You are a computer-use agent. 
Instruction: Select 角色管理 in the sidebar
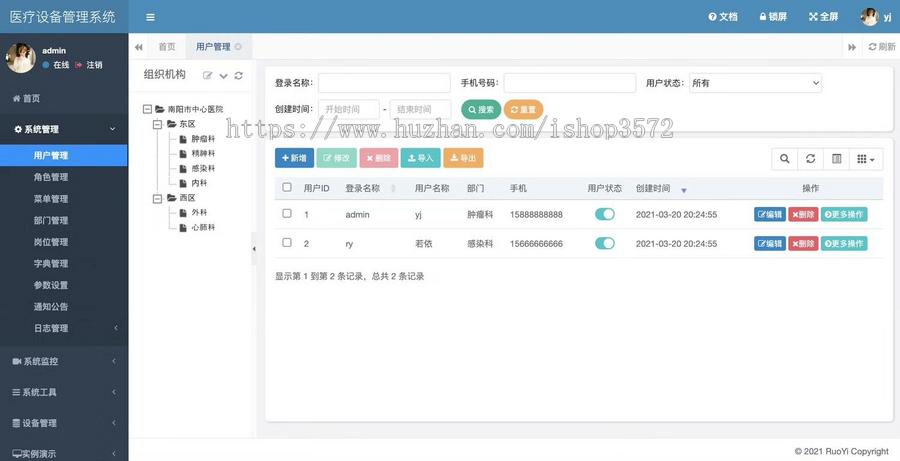pos(64,177)
